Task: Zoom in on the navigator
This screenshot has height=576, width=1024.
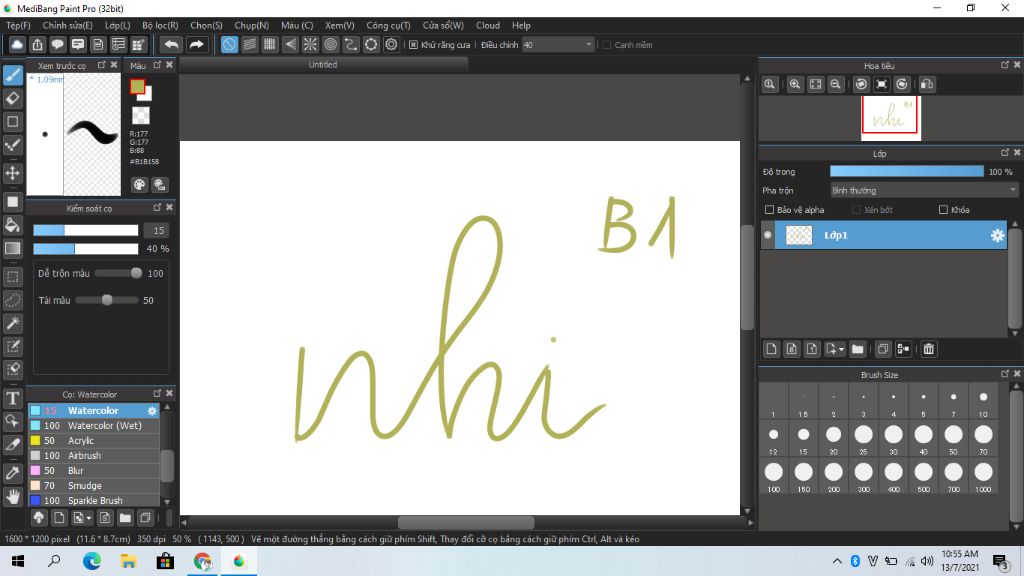Action: [795, 84]
